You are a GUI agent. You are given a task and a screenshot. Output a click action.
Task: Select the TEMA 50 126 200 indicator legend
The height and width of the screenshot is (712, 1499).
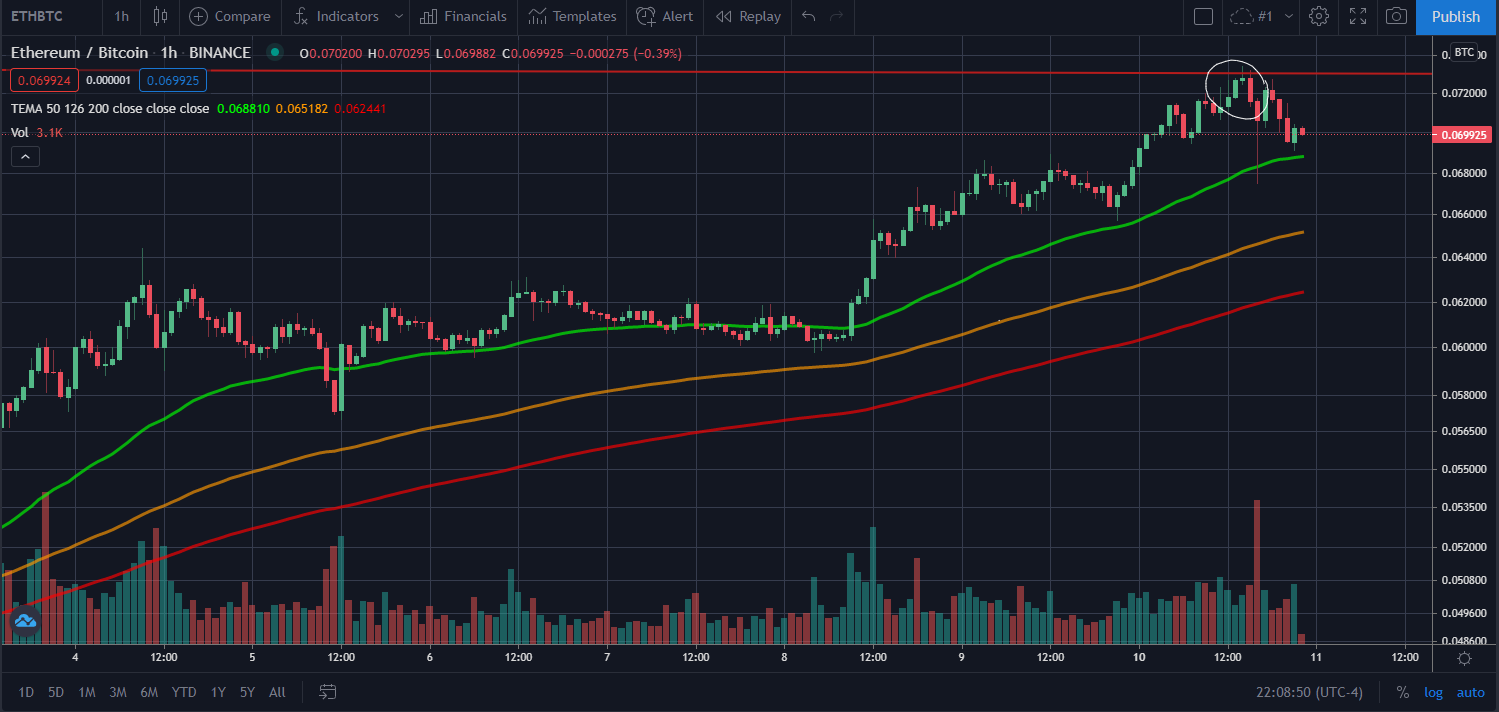pos(110,108)
